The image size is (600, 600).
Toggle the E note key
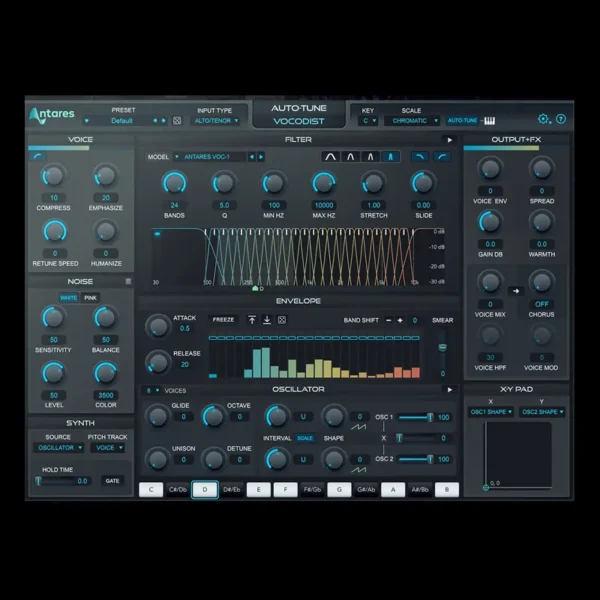pyautogui.click(x=258, y=490)
